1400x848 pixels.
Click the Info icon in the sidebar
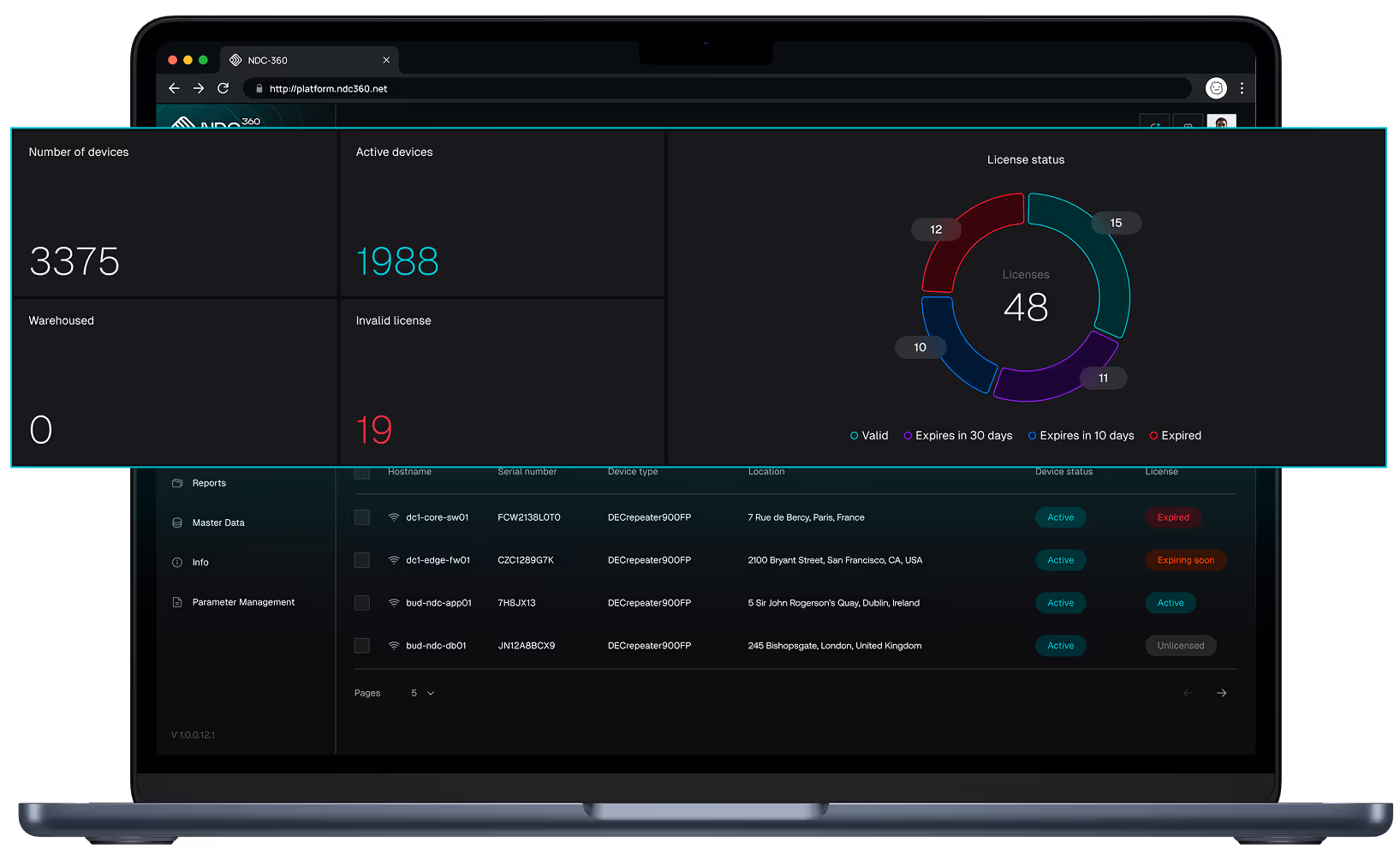point(177,562)
